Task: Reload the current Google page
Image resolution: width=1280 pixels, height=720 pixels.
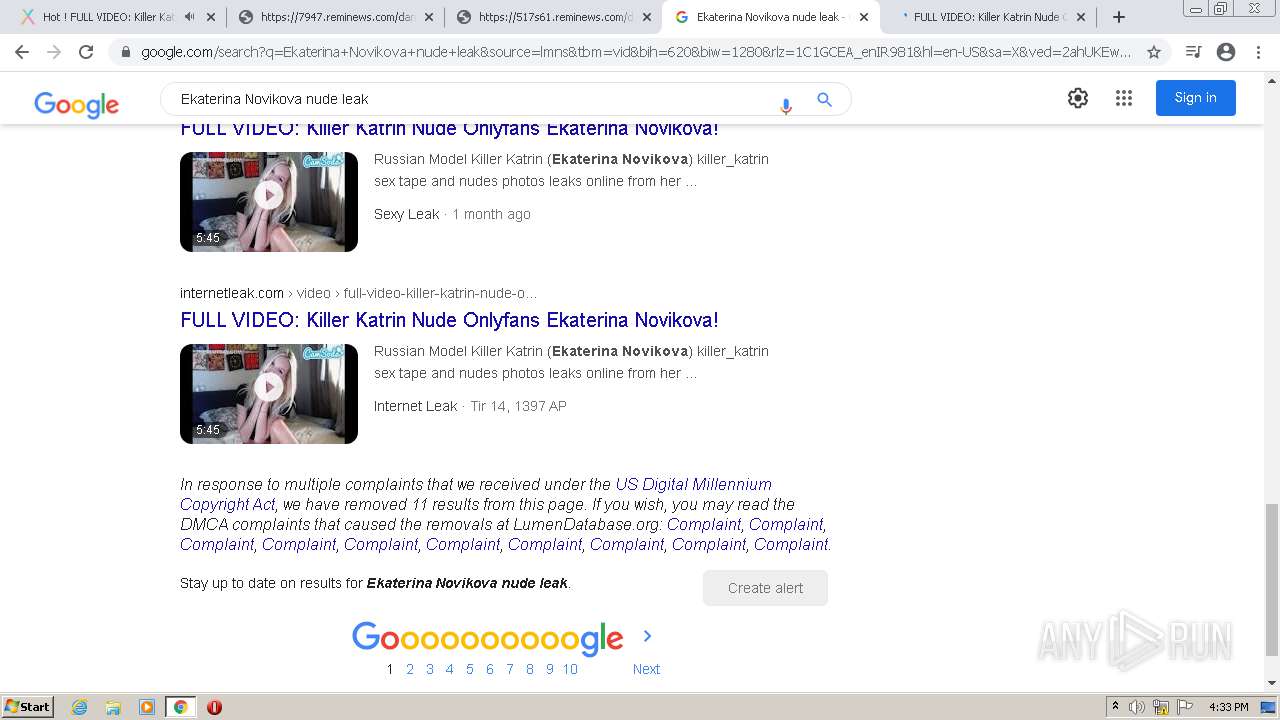Action: coord(86,52)
